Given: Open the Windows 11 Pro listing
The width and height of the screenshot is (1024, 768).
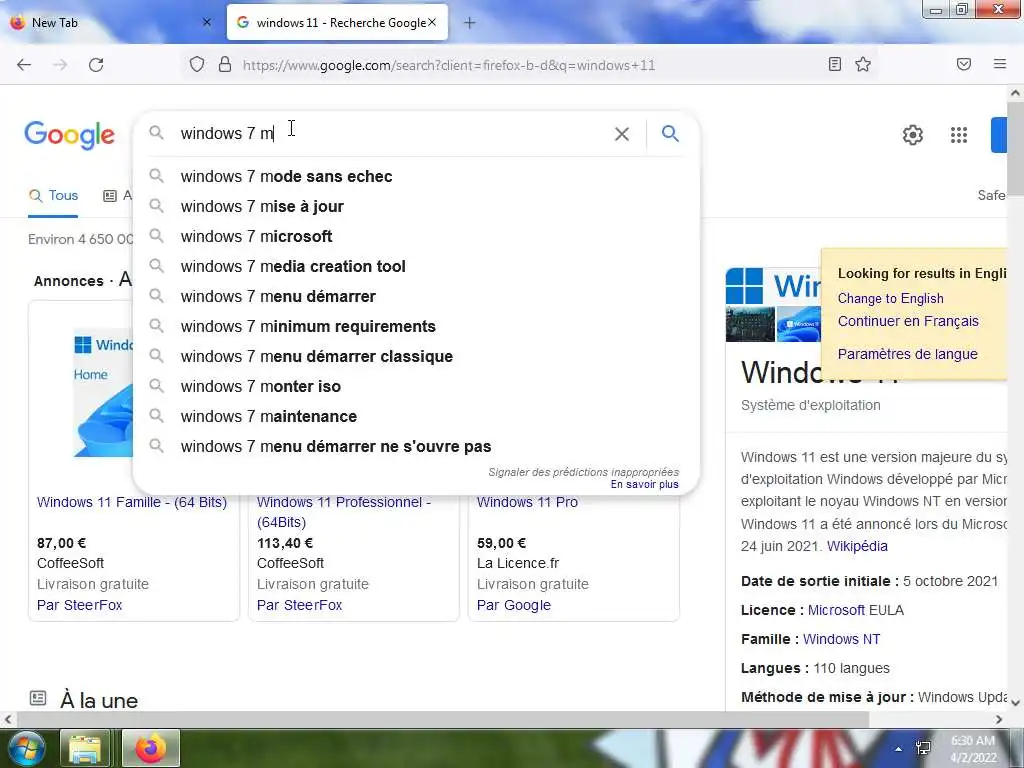Looking at the screenshot, I should 527,502.
